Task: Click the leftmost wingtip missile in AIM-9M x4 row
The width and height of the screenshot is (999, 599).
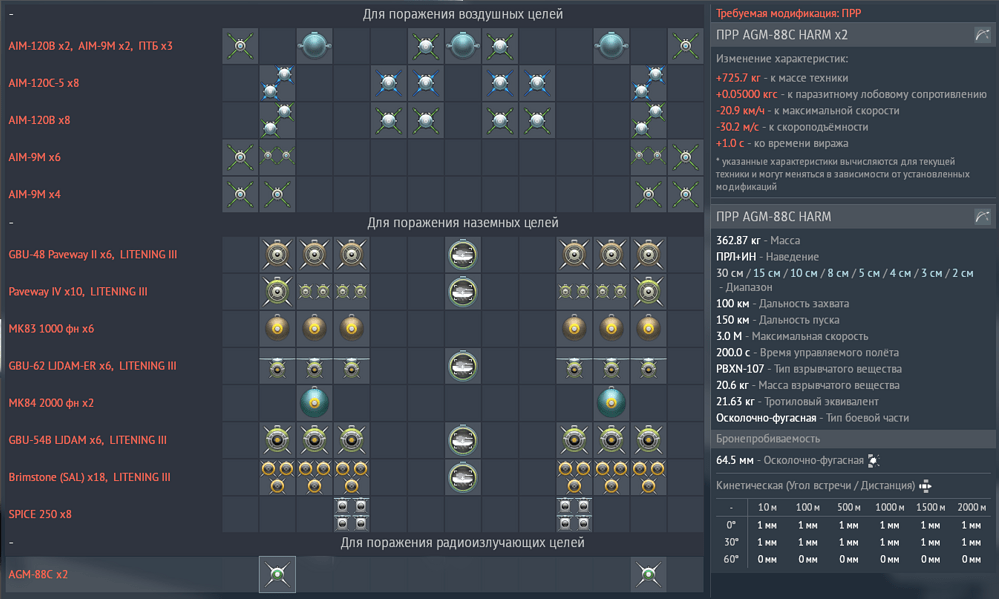Action: click(x=240, y=194)
